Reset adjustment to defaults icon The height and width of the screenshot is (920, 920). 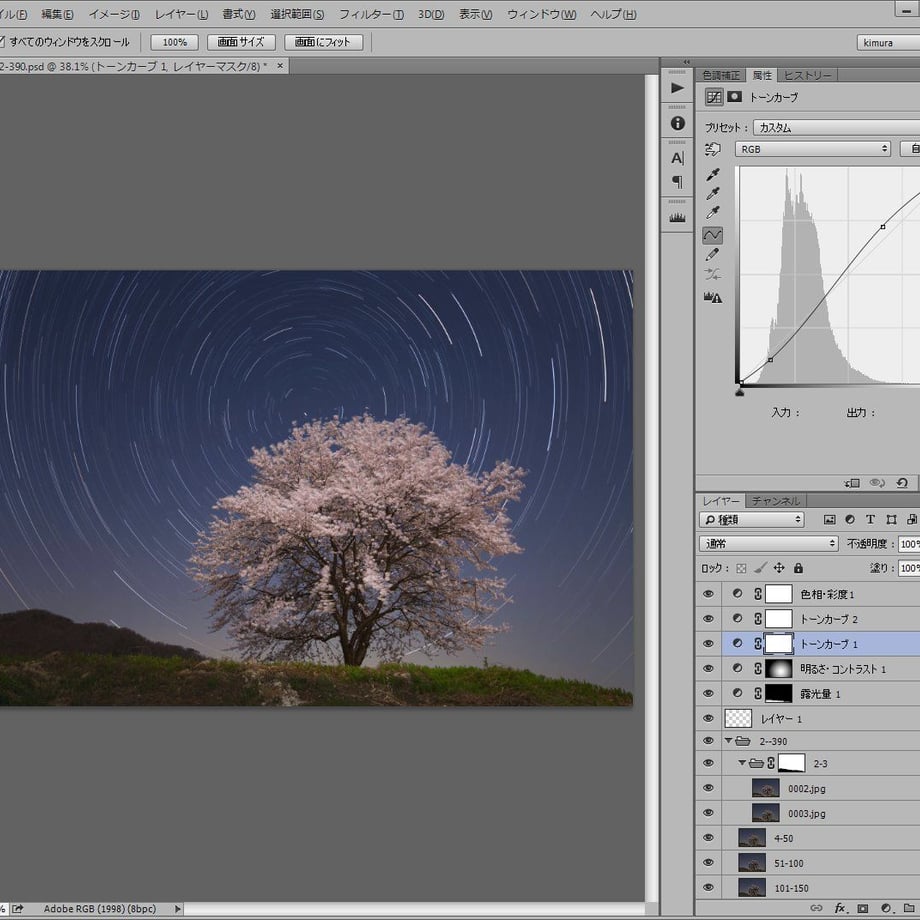point(902,483)
